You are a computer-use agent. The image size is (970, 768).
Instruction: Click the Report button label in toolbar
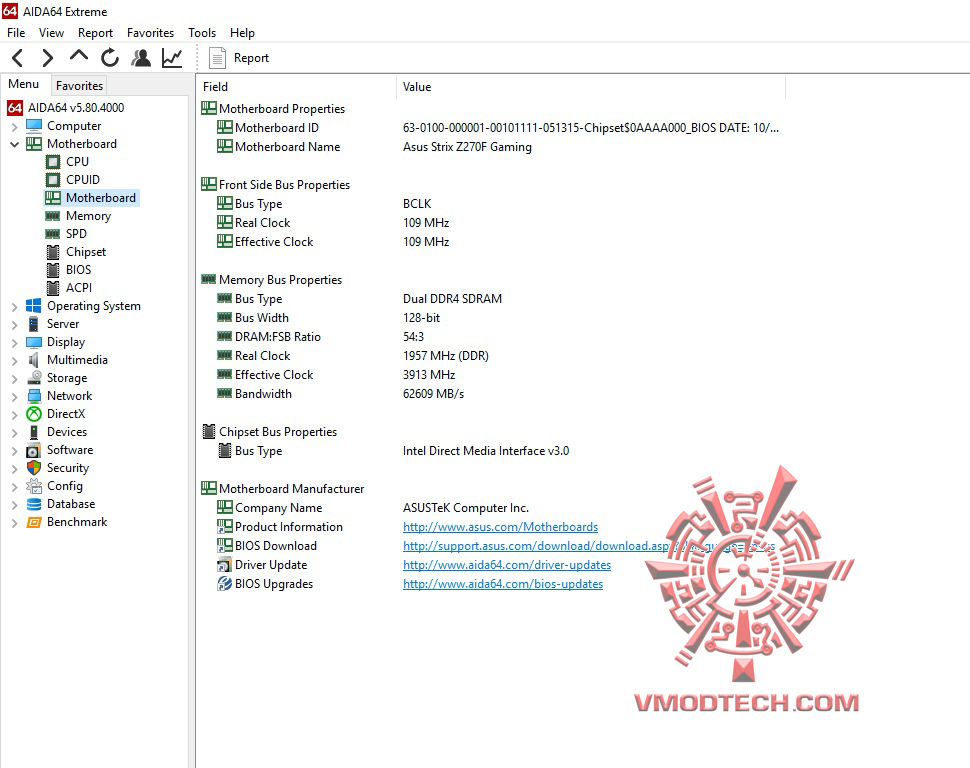coord(251,58)
